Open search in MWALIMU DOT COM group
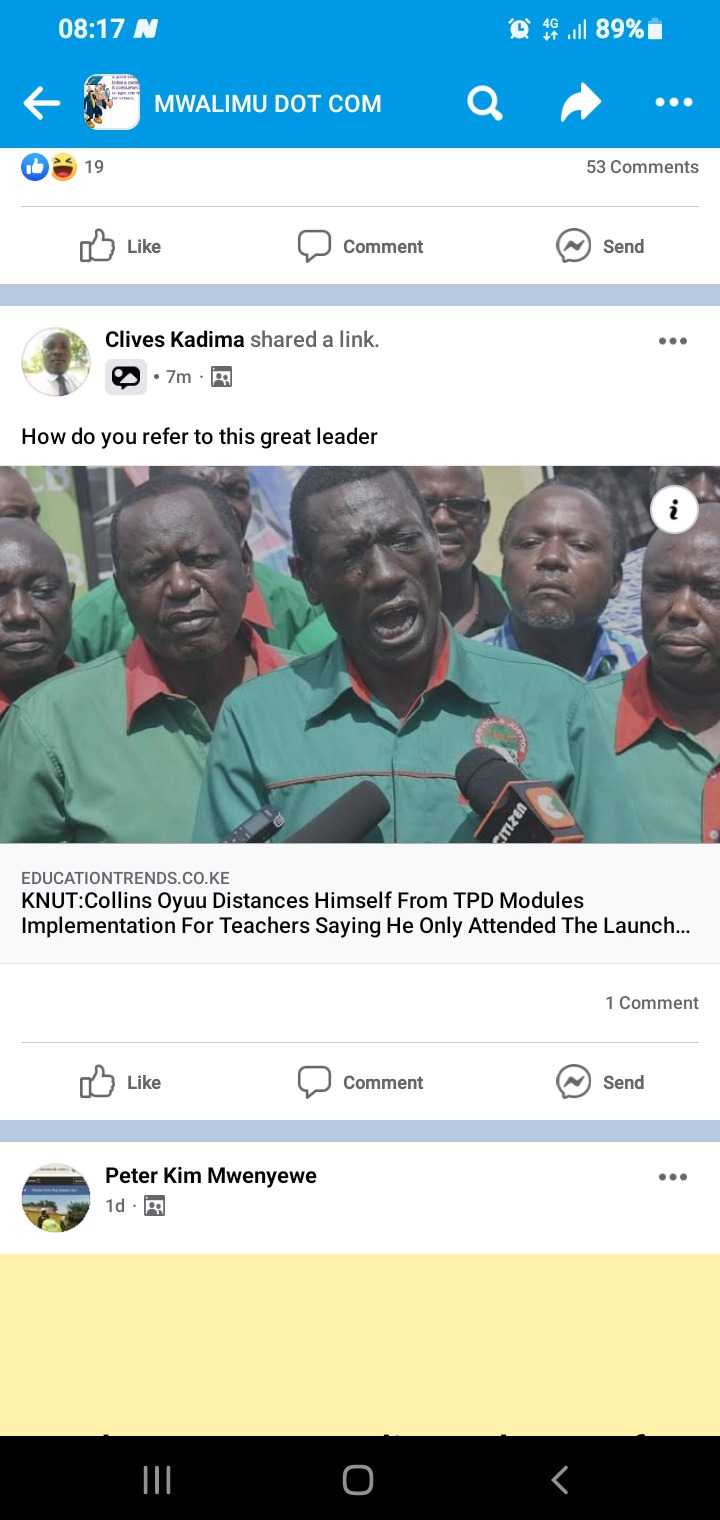 [x=484, y=102]
